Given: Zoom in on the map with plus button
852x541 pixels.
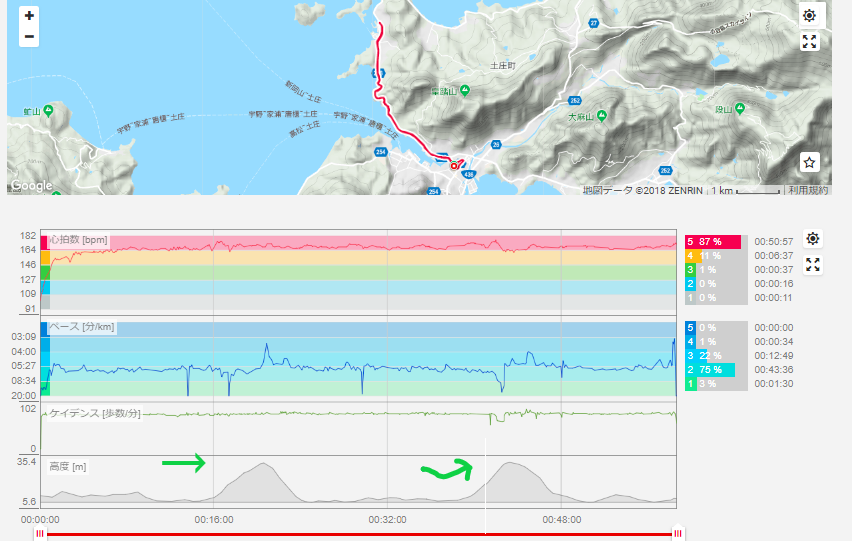Looking at the screenshot, I should pyautogui.click(x=29, y=15).
